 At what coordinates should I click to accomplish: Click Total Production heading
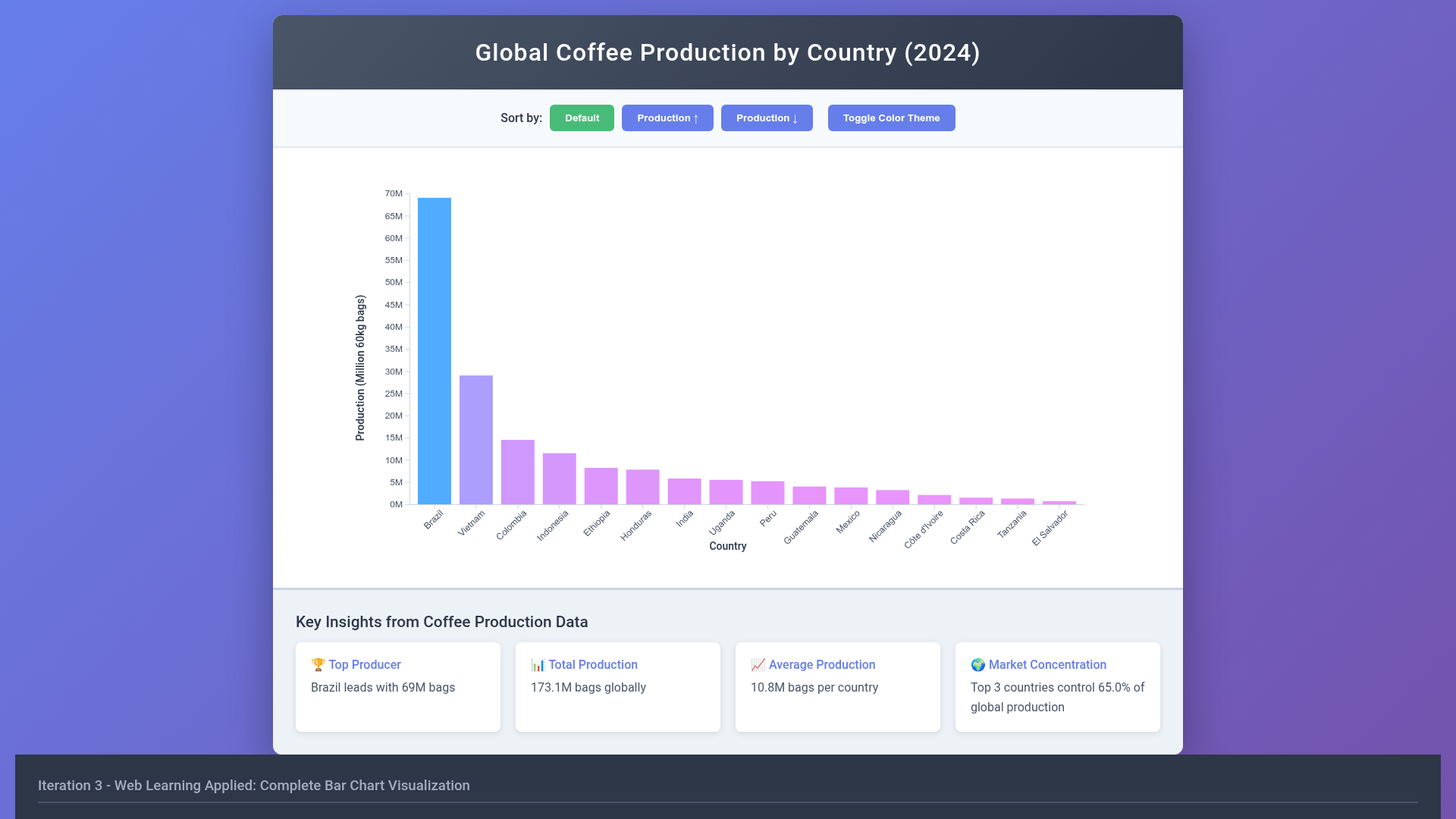[593, 665]
